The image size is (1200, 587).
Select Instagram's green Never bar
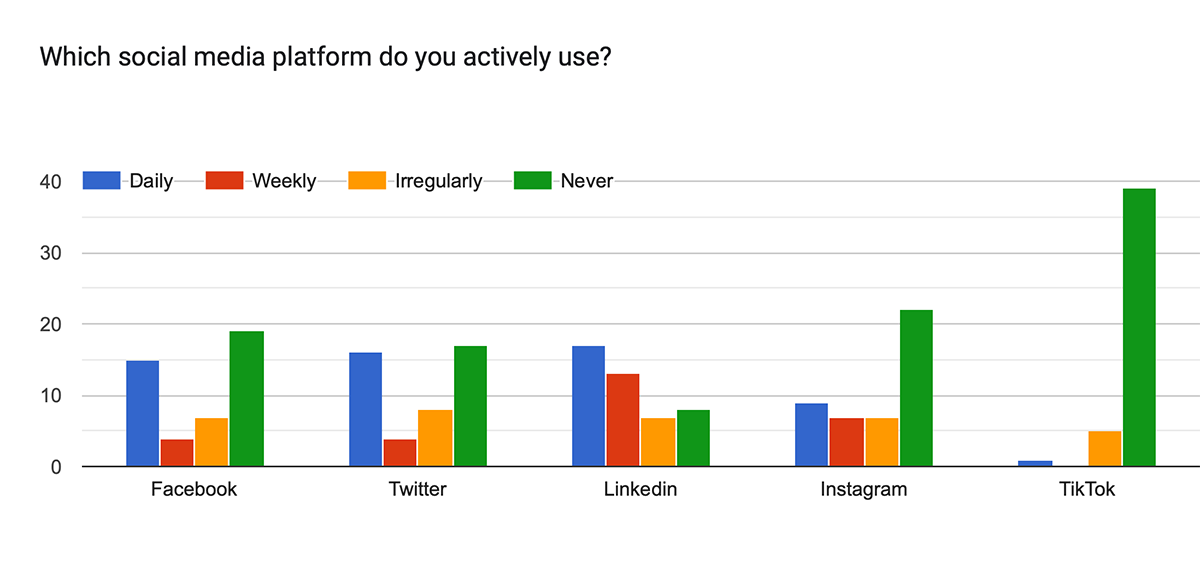pos(916,388)
